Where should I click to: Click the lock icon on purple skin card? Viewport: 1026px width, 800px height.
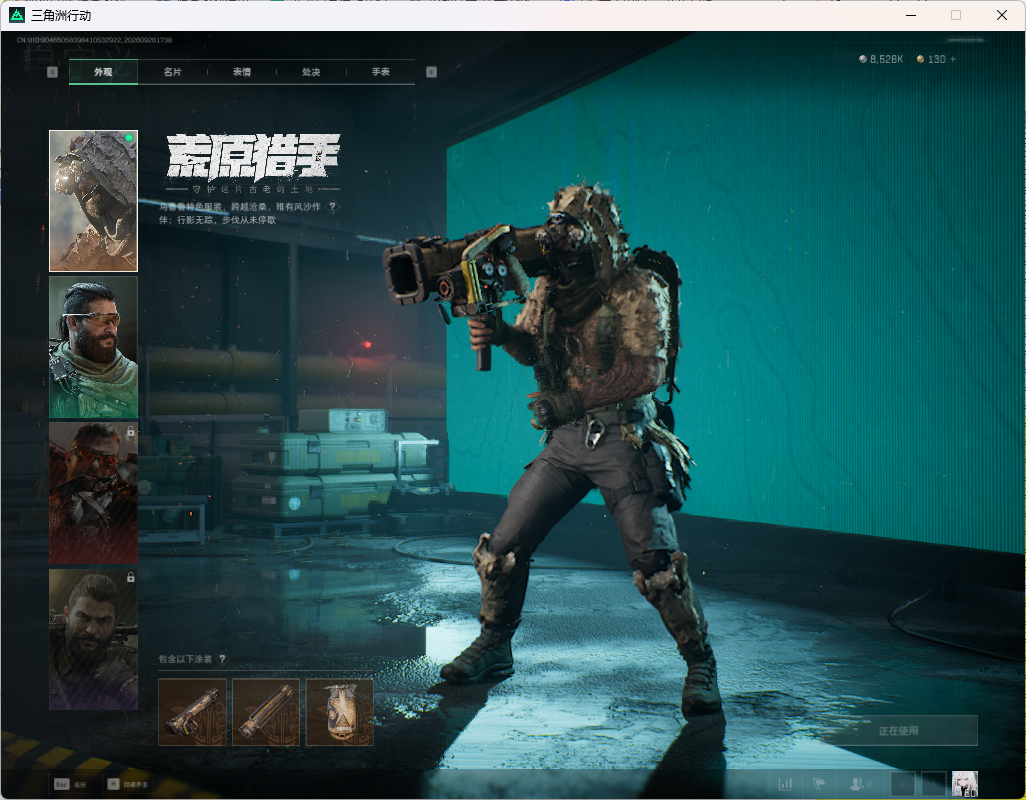click(x=130, y=578)
